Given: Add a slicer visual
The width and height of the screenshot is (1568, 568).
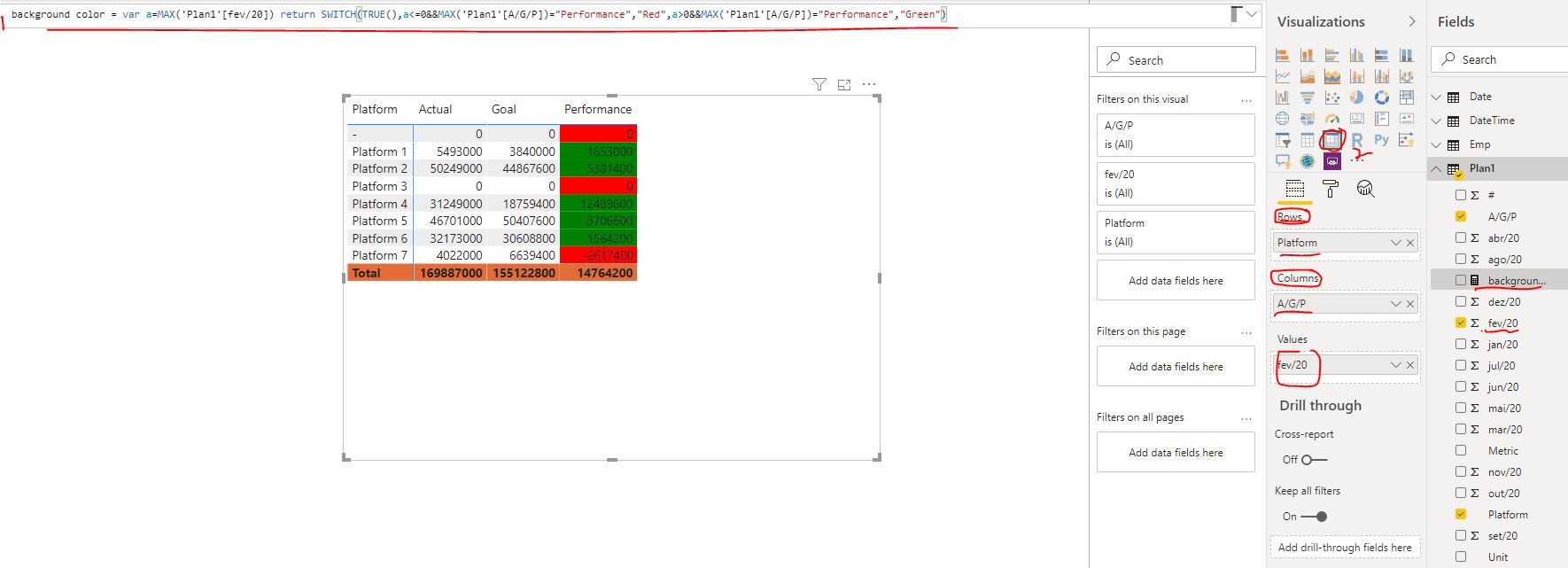Looking at the screenshot, I should coord(1283,140).
